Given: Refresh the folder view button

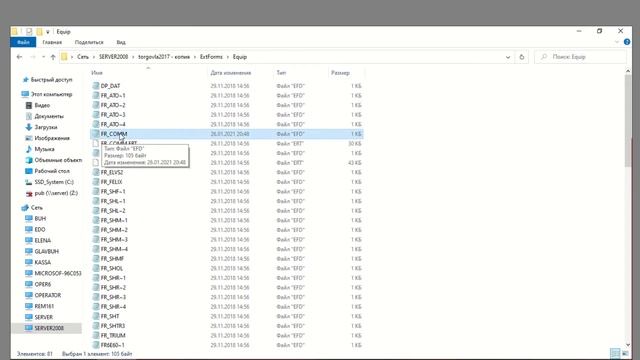Looking at the screenshot, I should coord(522,57).
